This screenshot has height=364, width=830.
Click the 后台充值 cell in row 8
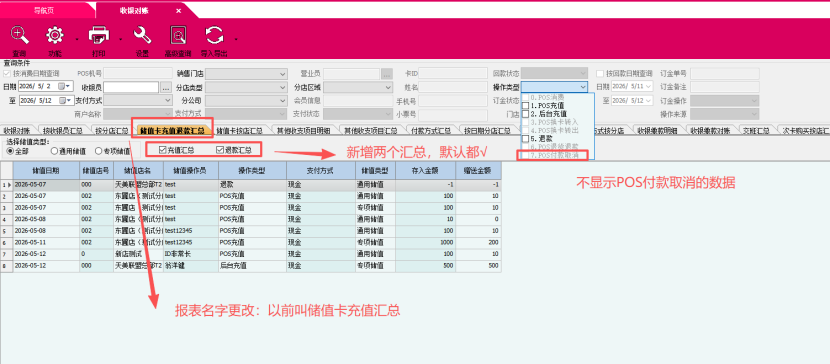(x=252, y=266)
